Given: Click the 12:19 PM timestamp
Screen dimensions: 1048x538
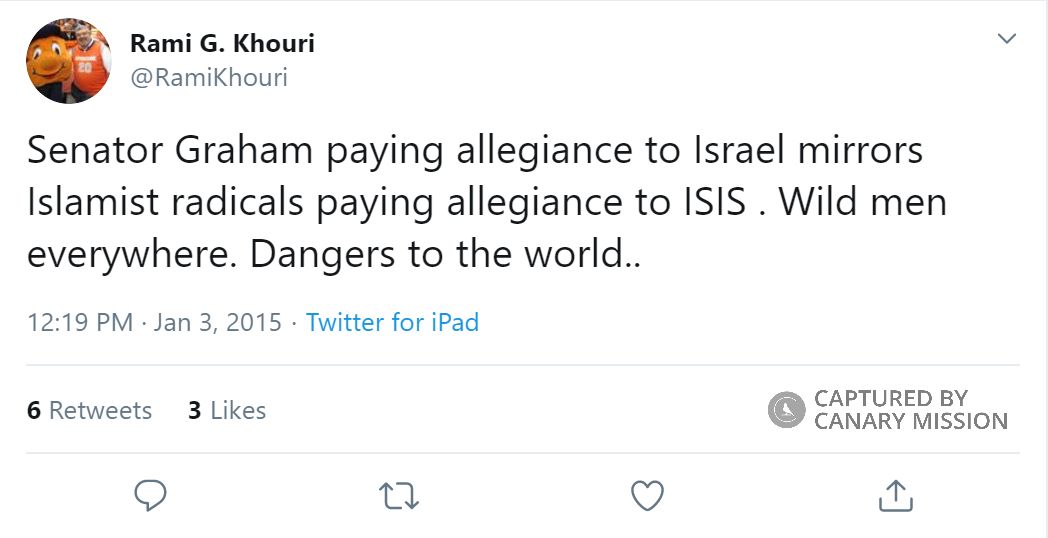Looking at the screenshot, I should pyautogui.click(x=80, y=322).
